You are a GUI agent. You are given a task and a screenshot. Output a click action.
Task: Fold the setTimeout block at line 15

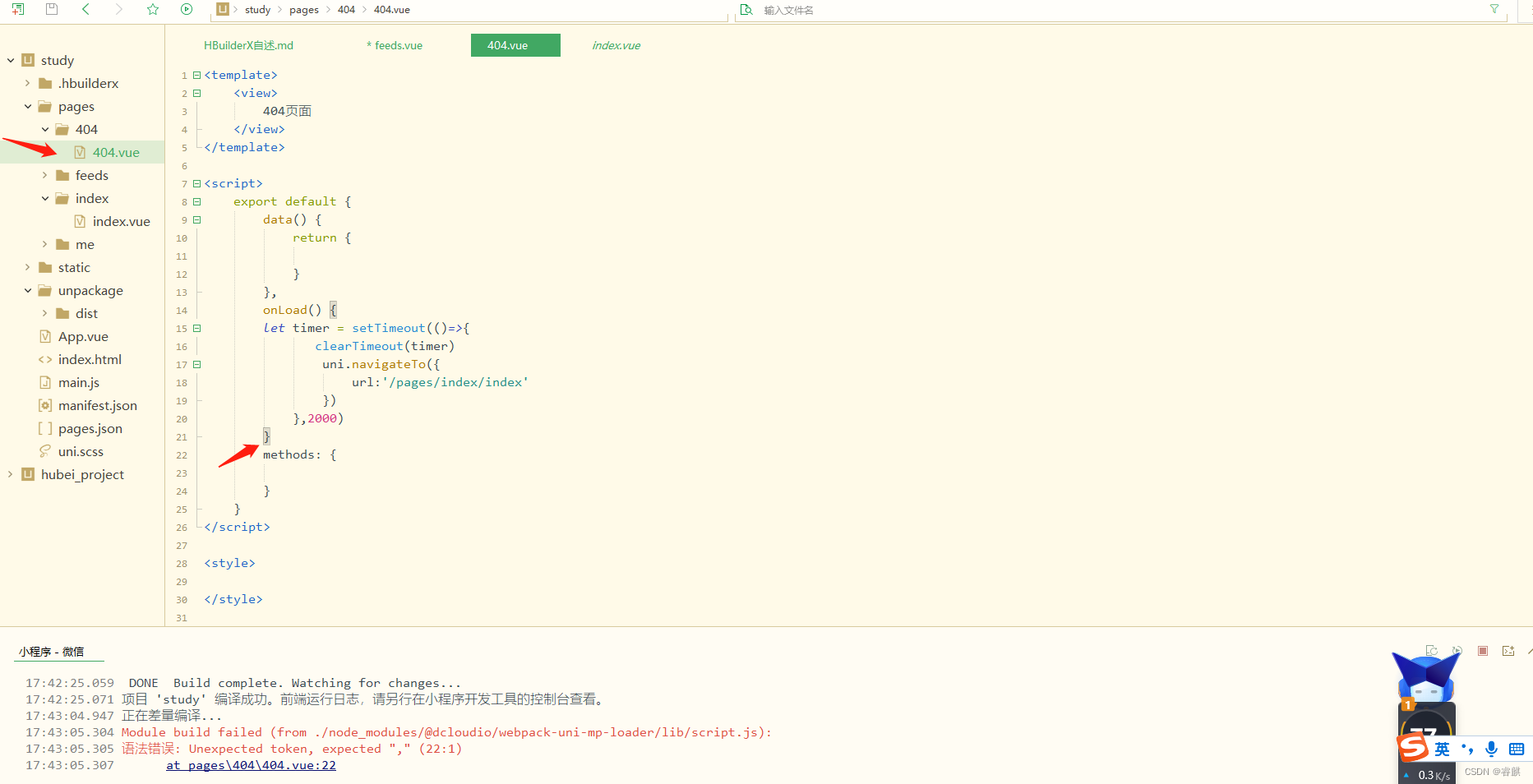tap(197, 328)
